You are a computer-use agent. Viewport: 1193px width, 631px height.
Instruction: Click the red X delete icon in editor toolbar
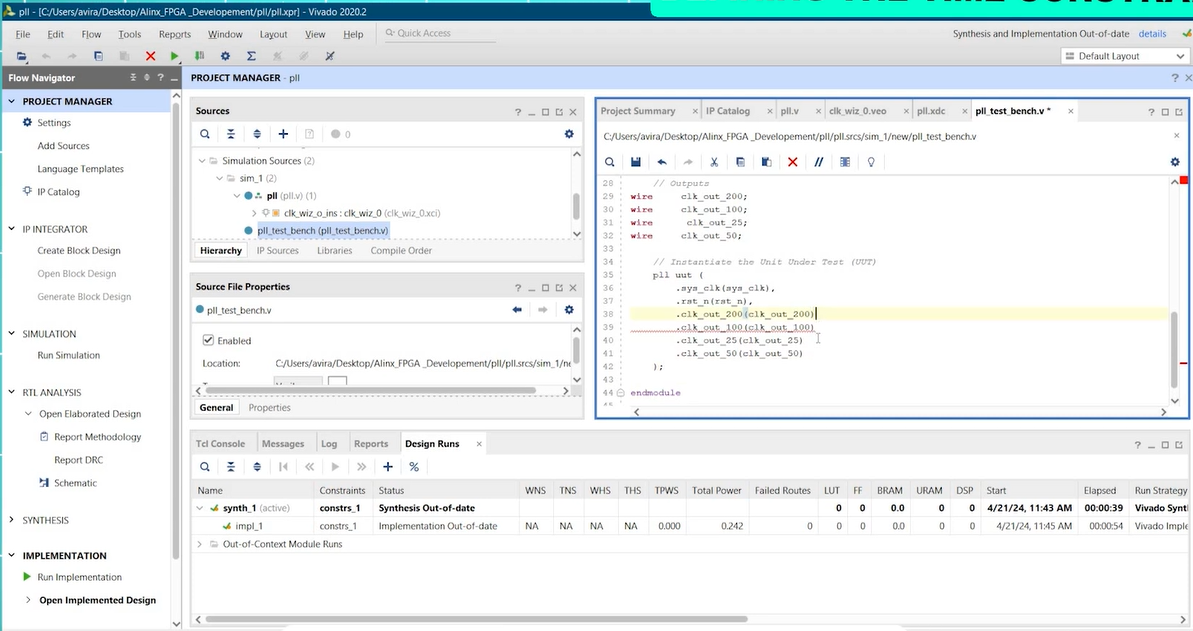pos(792,162)
